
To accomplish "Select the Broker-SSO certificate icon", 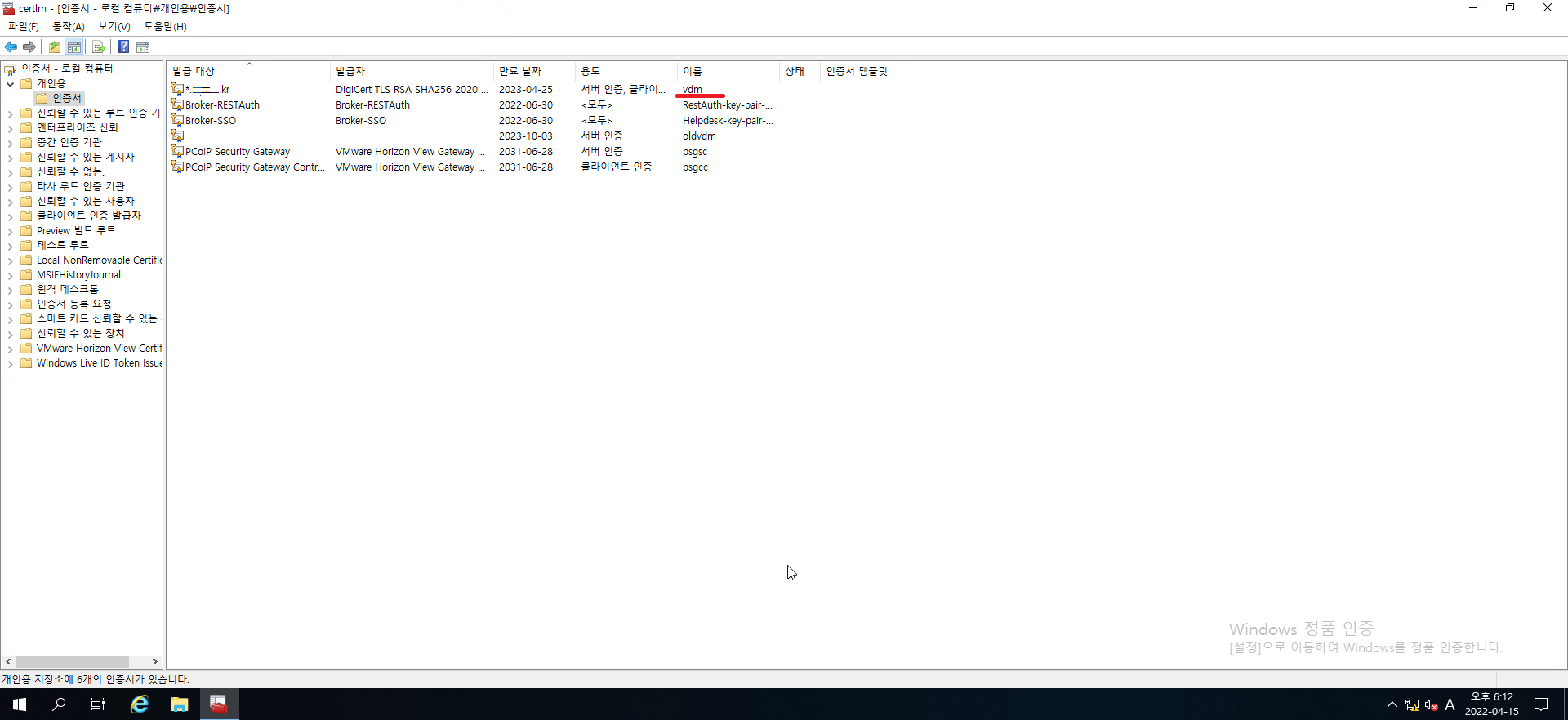I will pyautogui.click(x=177, y=120).
